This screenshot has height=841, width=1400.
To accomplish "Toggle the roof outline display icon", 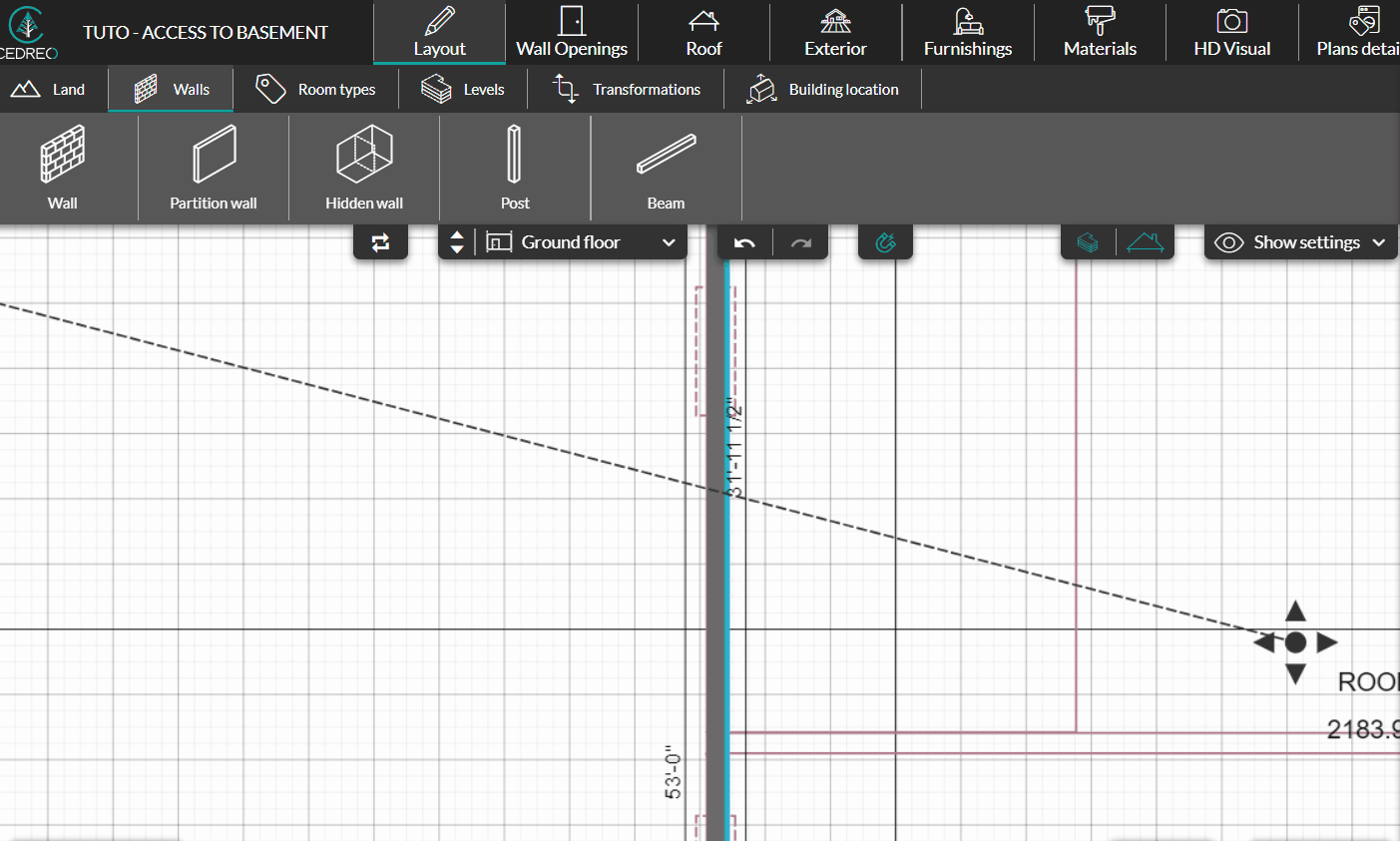I will point(1145,242).
